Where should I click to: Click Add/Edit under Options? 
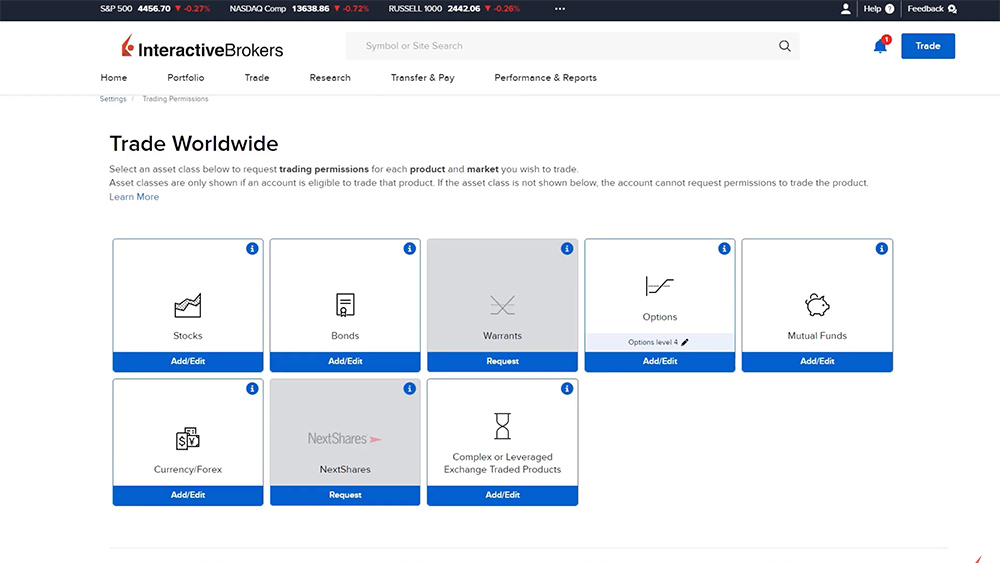[659, 362]
